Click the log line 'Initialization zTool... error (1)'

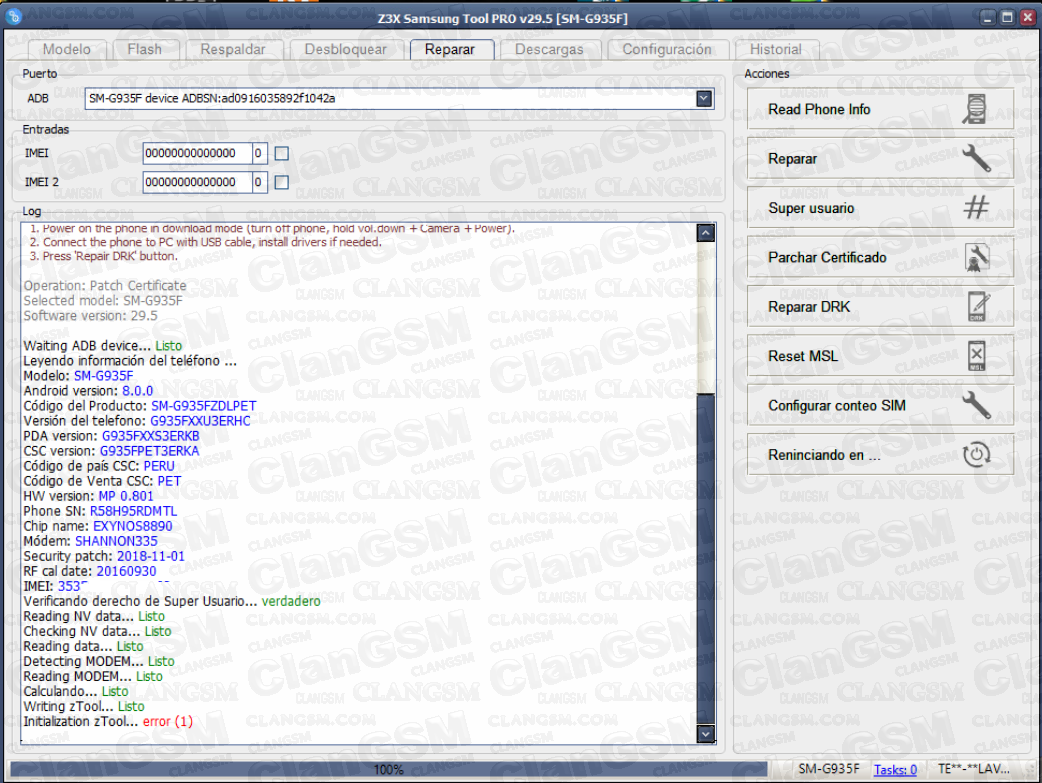pyautogui.click(x=108, y=721)
